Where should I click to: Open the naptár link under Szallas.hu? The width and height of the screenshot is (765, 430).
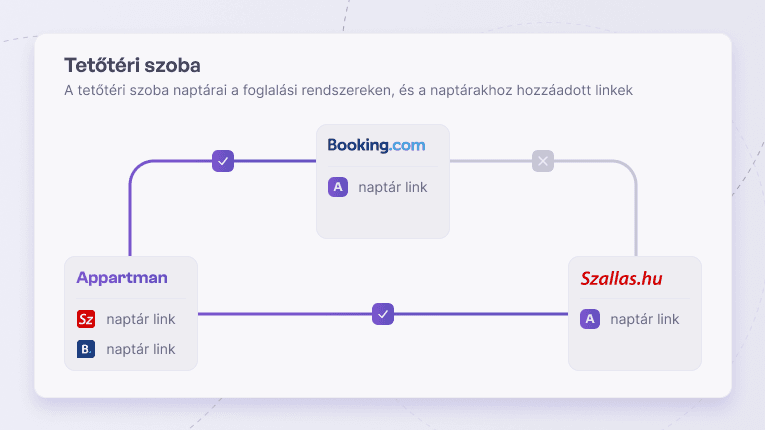pos(644,319)
